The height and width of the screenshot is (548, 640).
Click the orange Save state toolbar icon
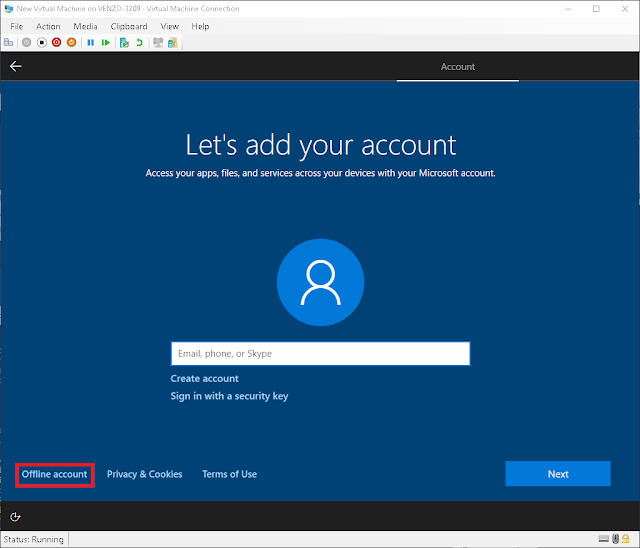[x=71, y=42]
